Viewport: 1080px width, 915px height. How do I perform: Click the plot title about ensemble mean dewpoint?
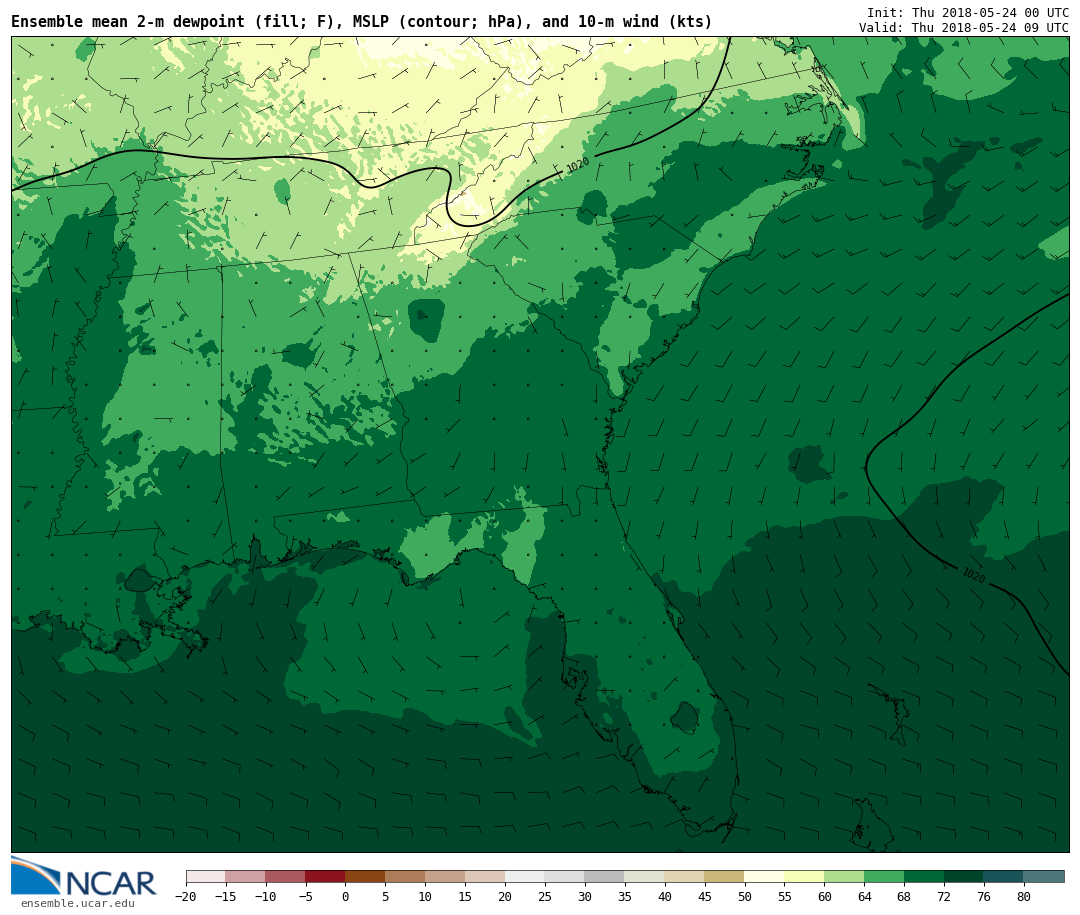click(361, 22)
